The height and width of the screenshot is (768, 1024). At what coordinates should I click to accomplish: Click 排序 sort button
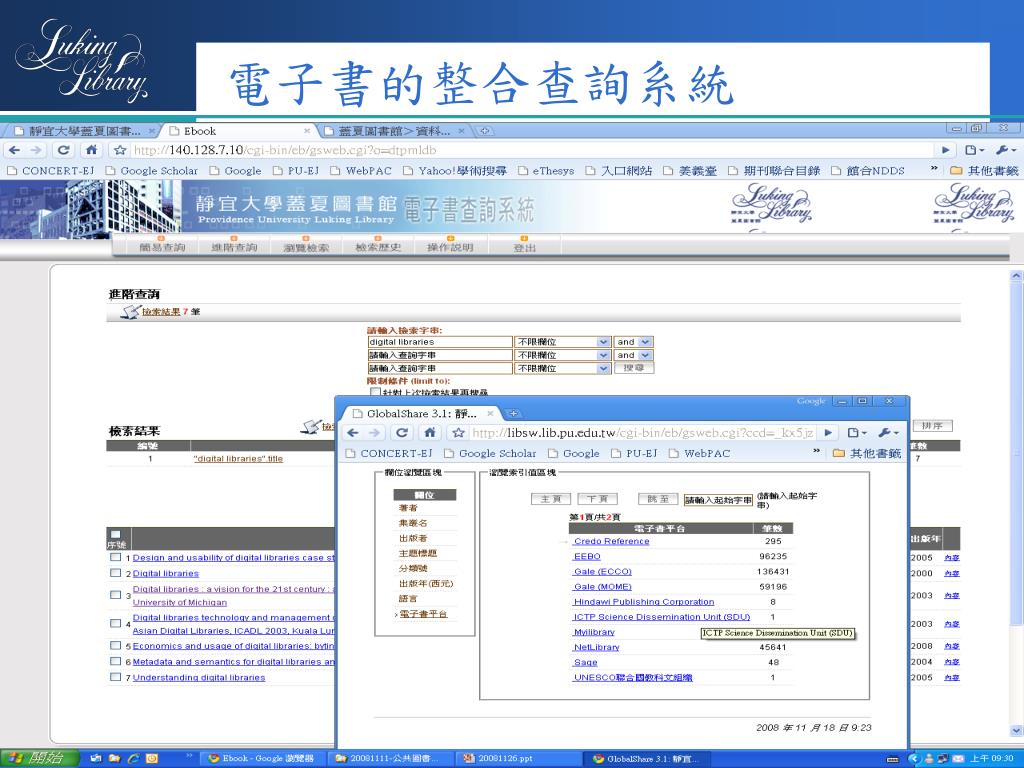point(932,426)
